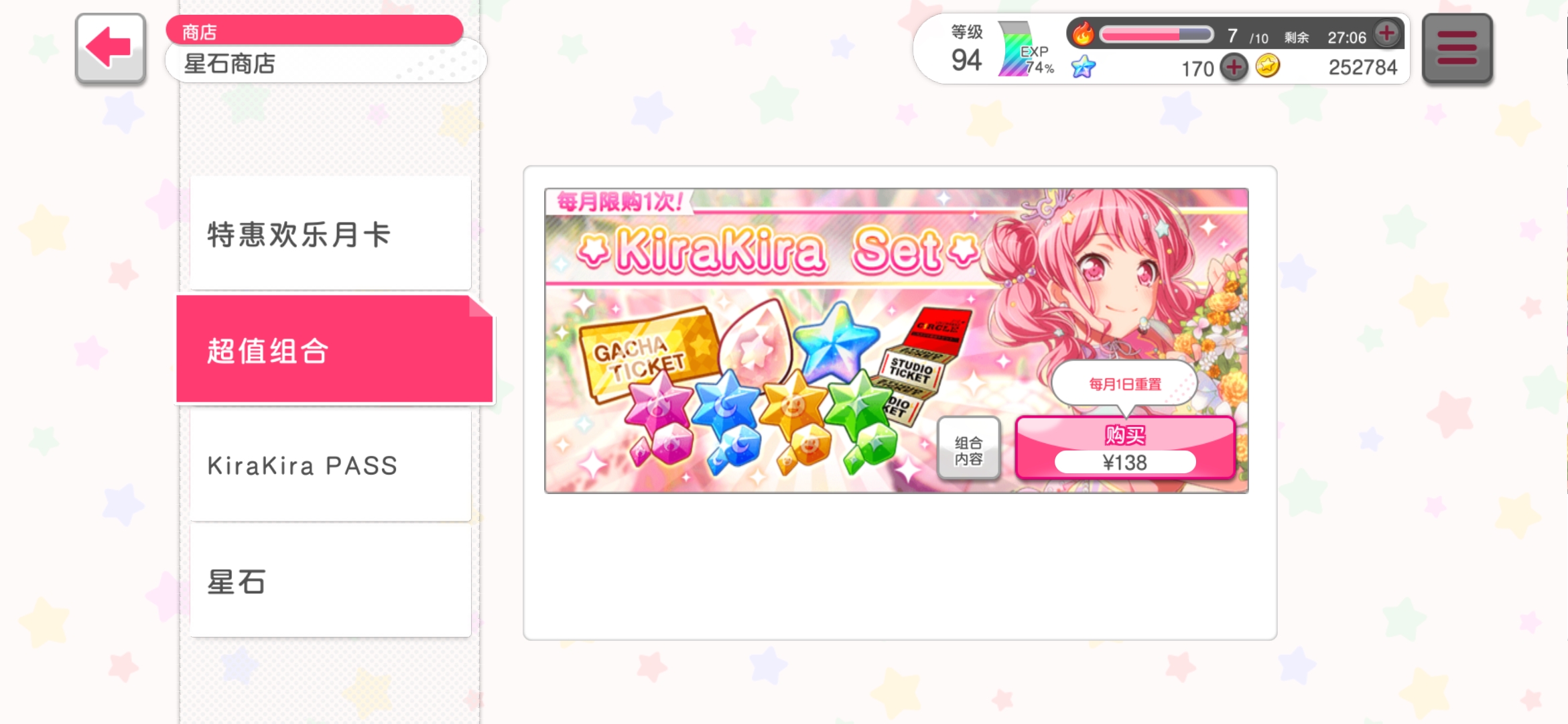Image resolution: width=1568 pixels, height=724 pixels.
Task: Tap the KiraKira Set banner title
Action: (777, 251)
